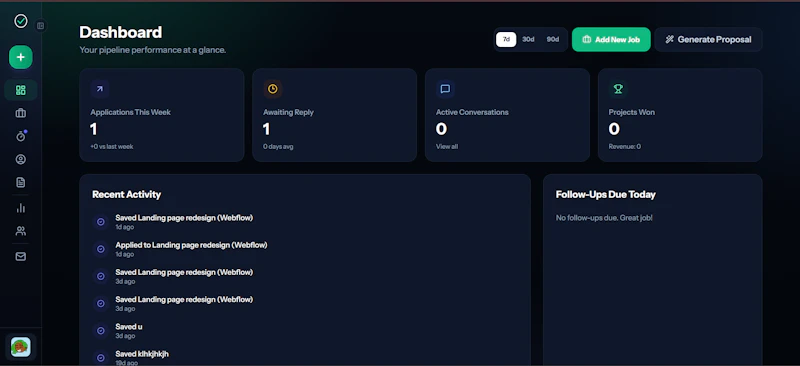Click the Awaiting Reply label
Screen dimensions: 800x366
tap(288, 112)
